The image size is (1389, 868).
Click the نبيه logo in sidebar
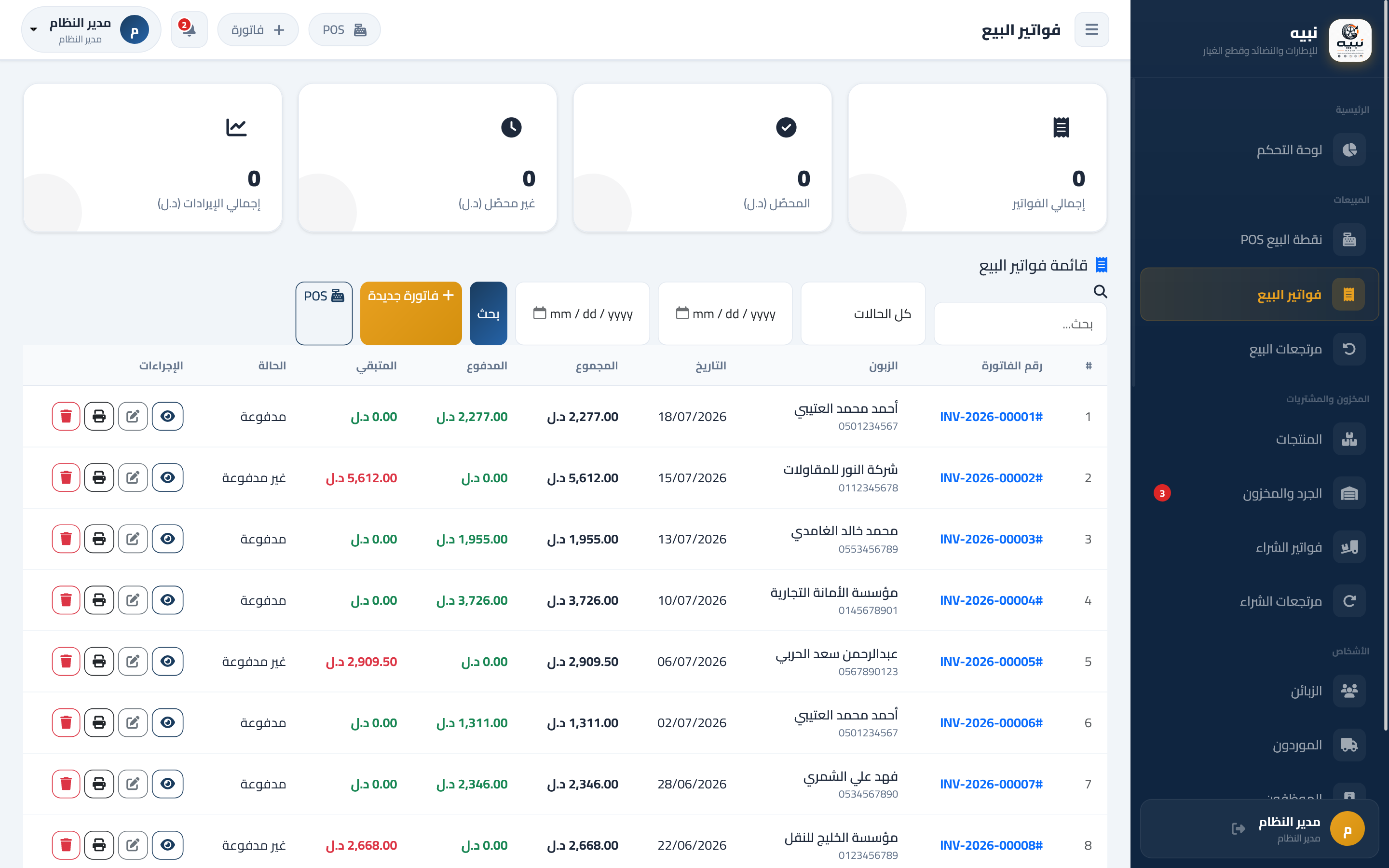click(x=1350, y=40)
